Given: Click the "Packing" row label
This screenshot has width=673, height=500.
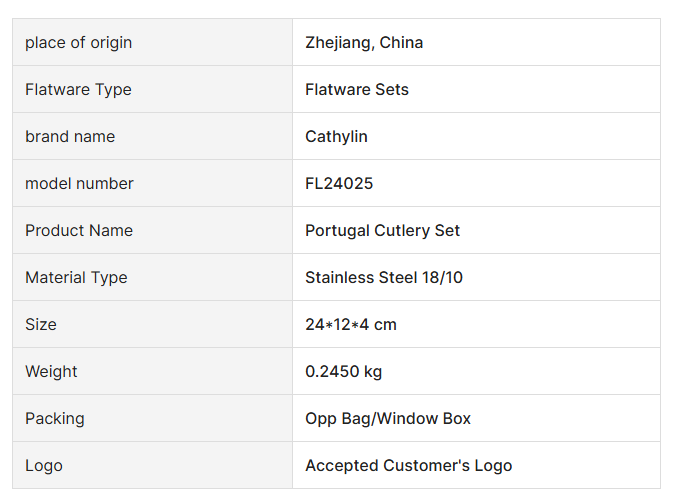Looking at the screenshot, I should coord(55,418).
